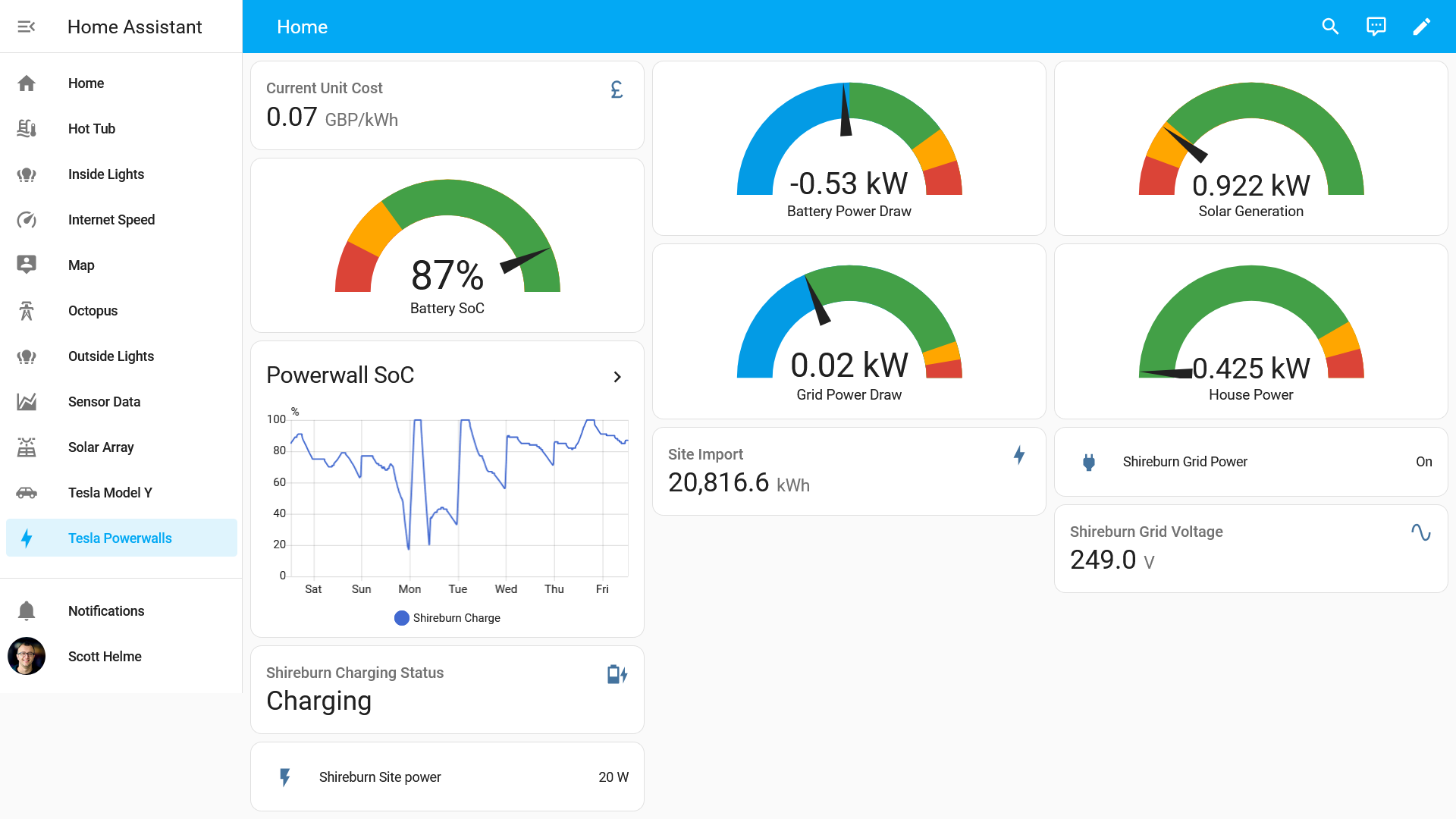Image resolution: width=1456 pixels, height=819 pixels.
Task: Open Scott Helme user profile
Action: (105, 657)
